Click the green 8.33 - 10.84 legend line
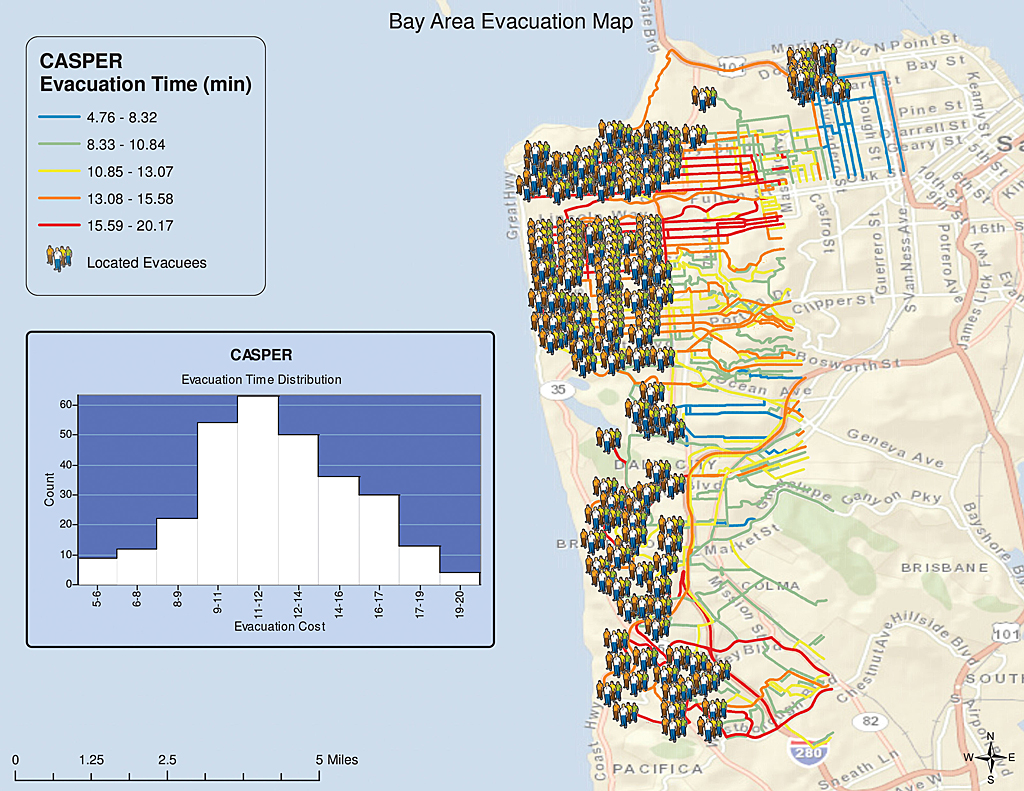Viewport: 1024px width, 791px height. pyautogui.click(x=59, y=144)
